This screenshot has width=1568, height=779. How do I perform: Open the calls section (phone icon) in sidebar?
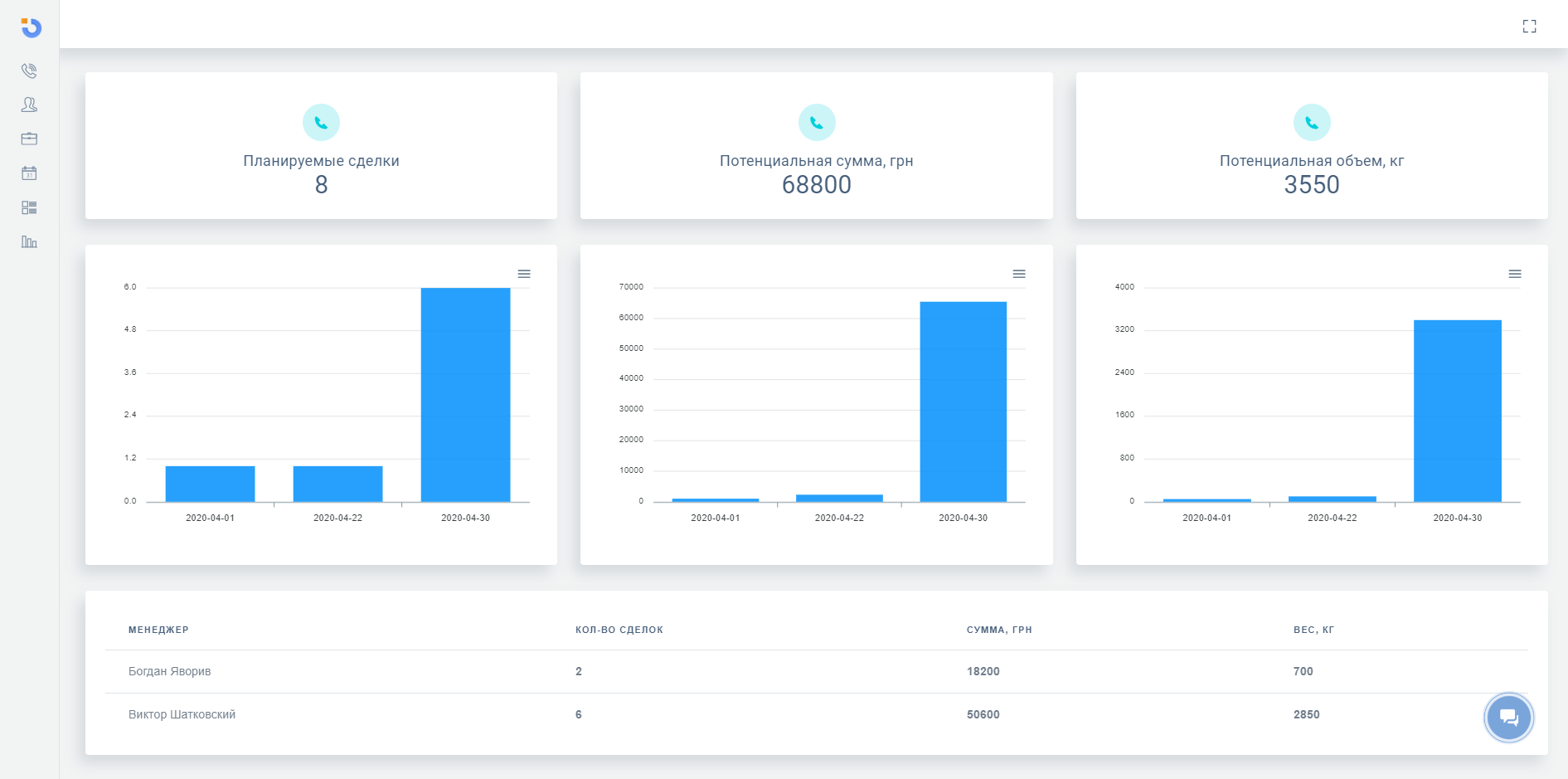coord(29,71)
